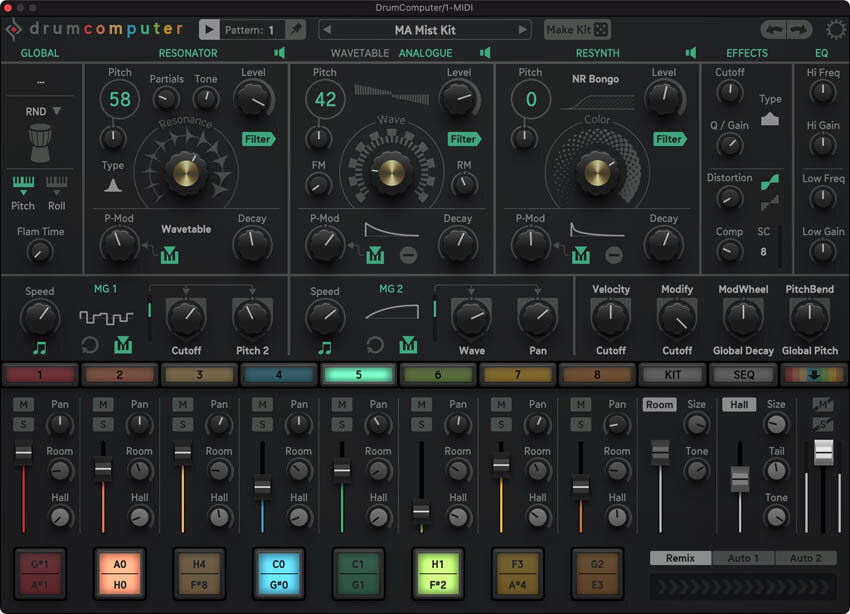Click the dice icon in Make Kit
The height and width of the screenshot is (614, 850).
[601, 30]
